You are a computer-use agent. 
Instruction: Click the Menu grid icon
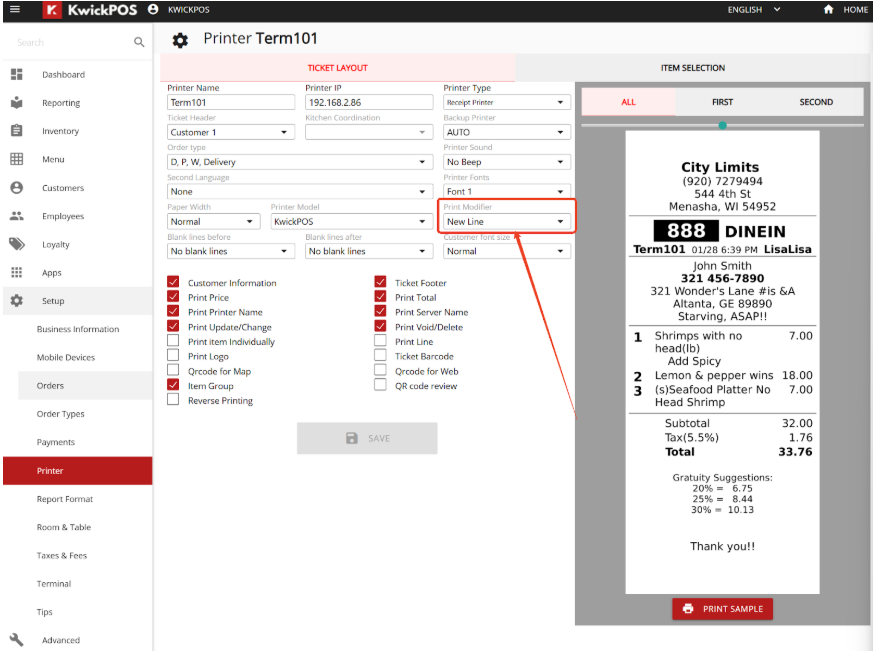coord(17,159)
